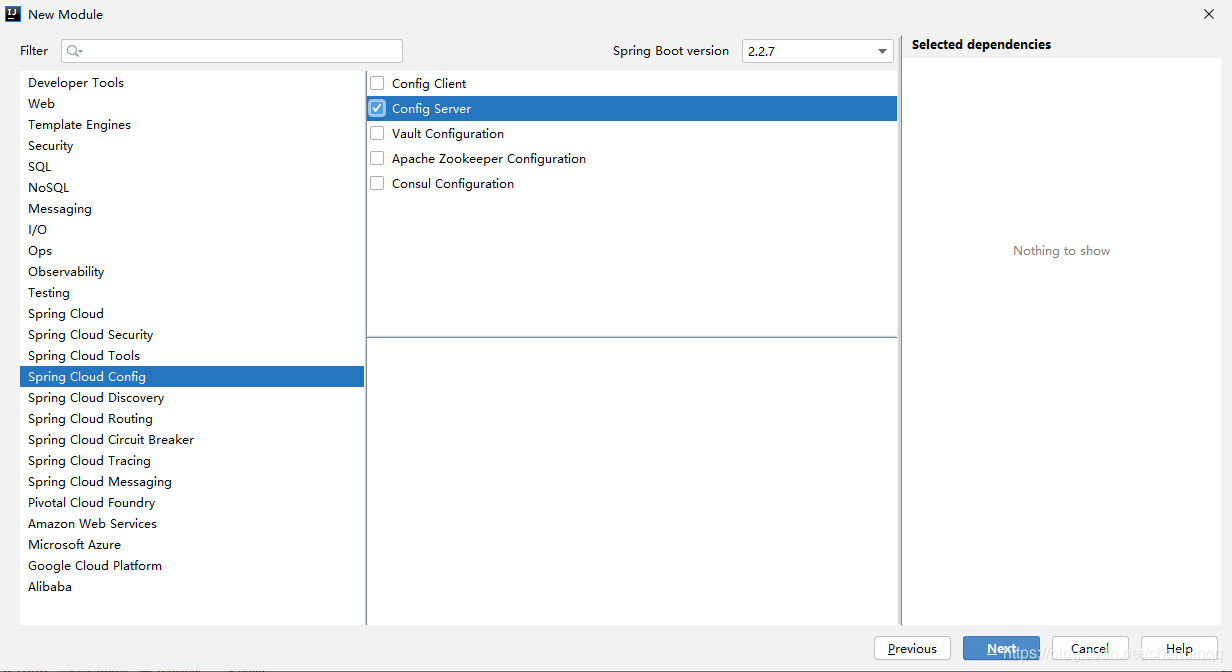Open the Spring Boot version dropdown
Screen dimensions: 1232x672
coord(818,51)
